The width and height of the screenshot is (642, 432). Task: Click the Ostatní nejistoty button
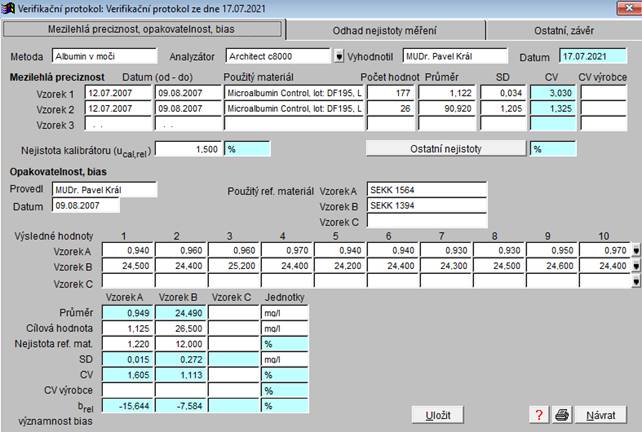pyautogui.click(x=446, y=148)
